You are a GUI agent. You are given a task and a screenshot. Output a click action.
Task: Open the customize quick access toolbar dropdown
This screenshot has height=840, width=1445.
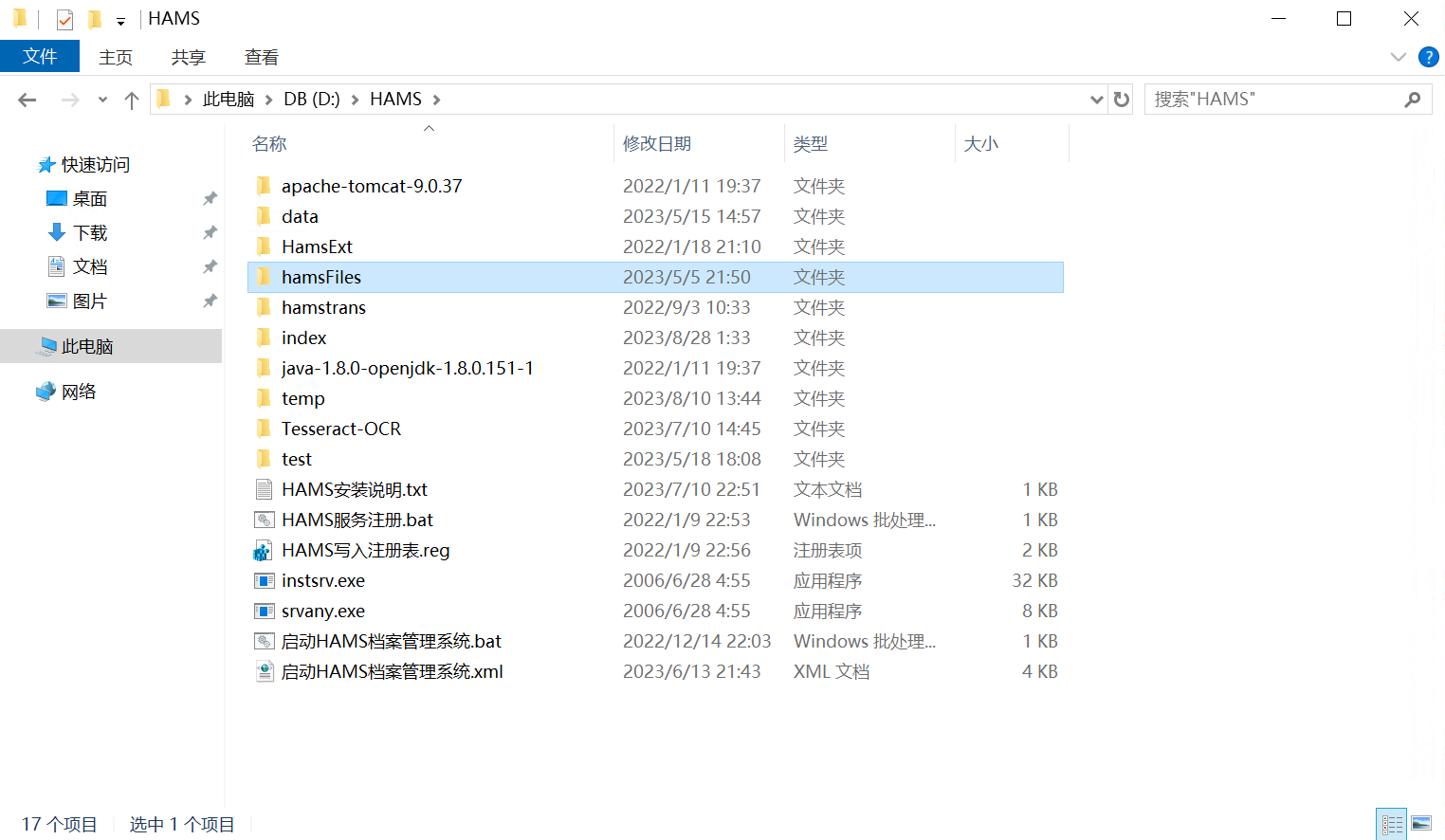[120, 21]
